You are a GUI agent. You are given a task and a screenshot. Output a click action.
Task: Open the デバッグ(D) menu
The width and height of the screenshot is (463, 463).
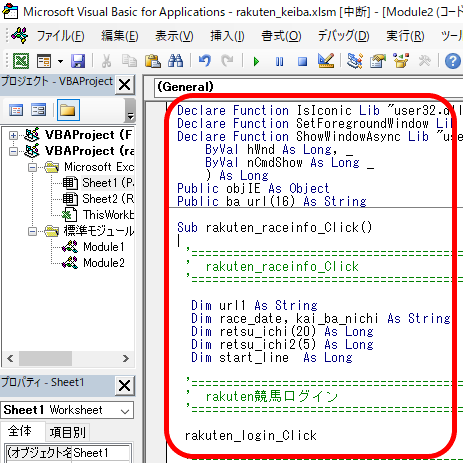pos(343,36)
